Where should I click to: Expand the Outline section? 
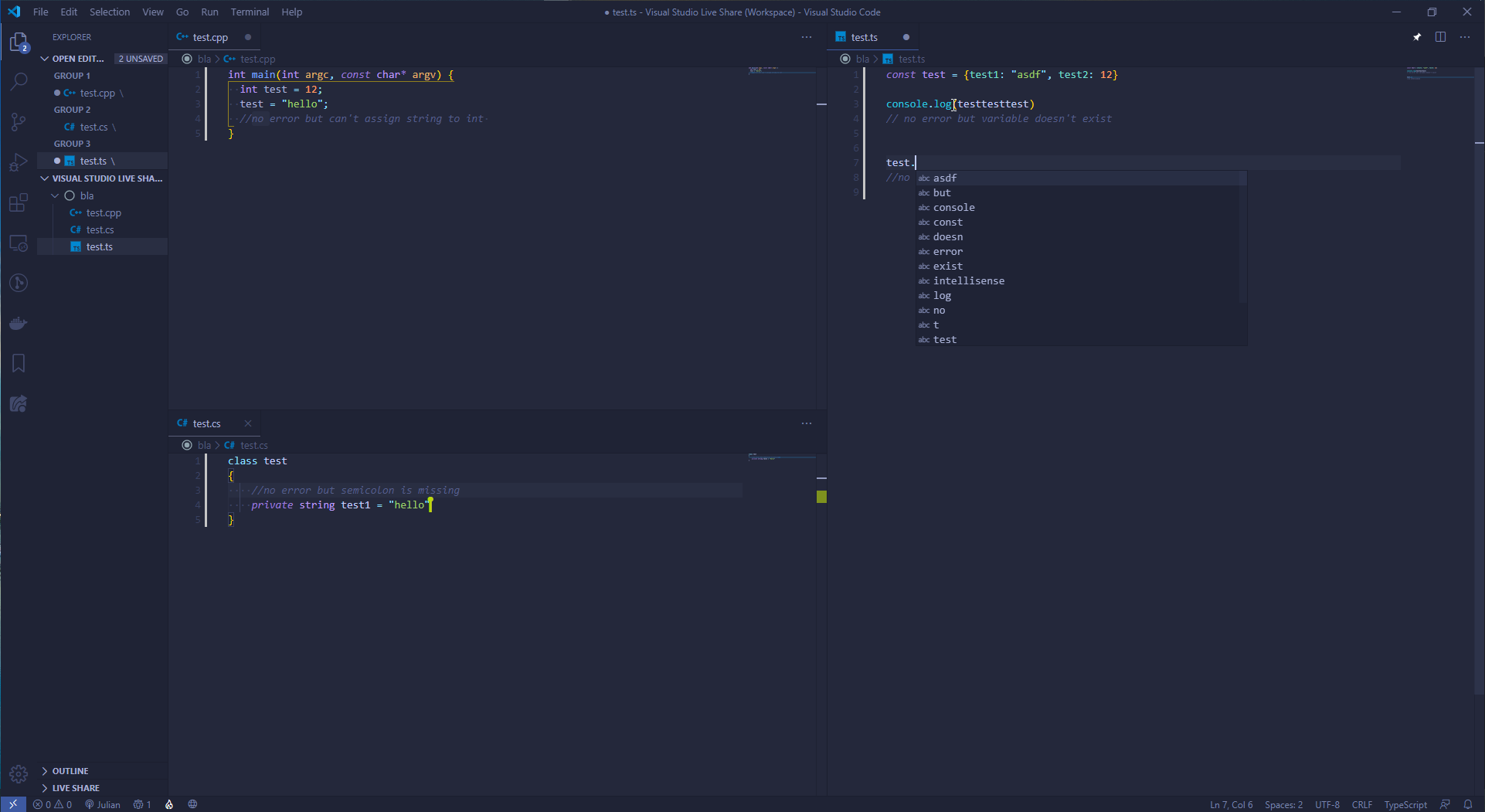click(70, 770)
